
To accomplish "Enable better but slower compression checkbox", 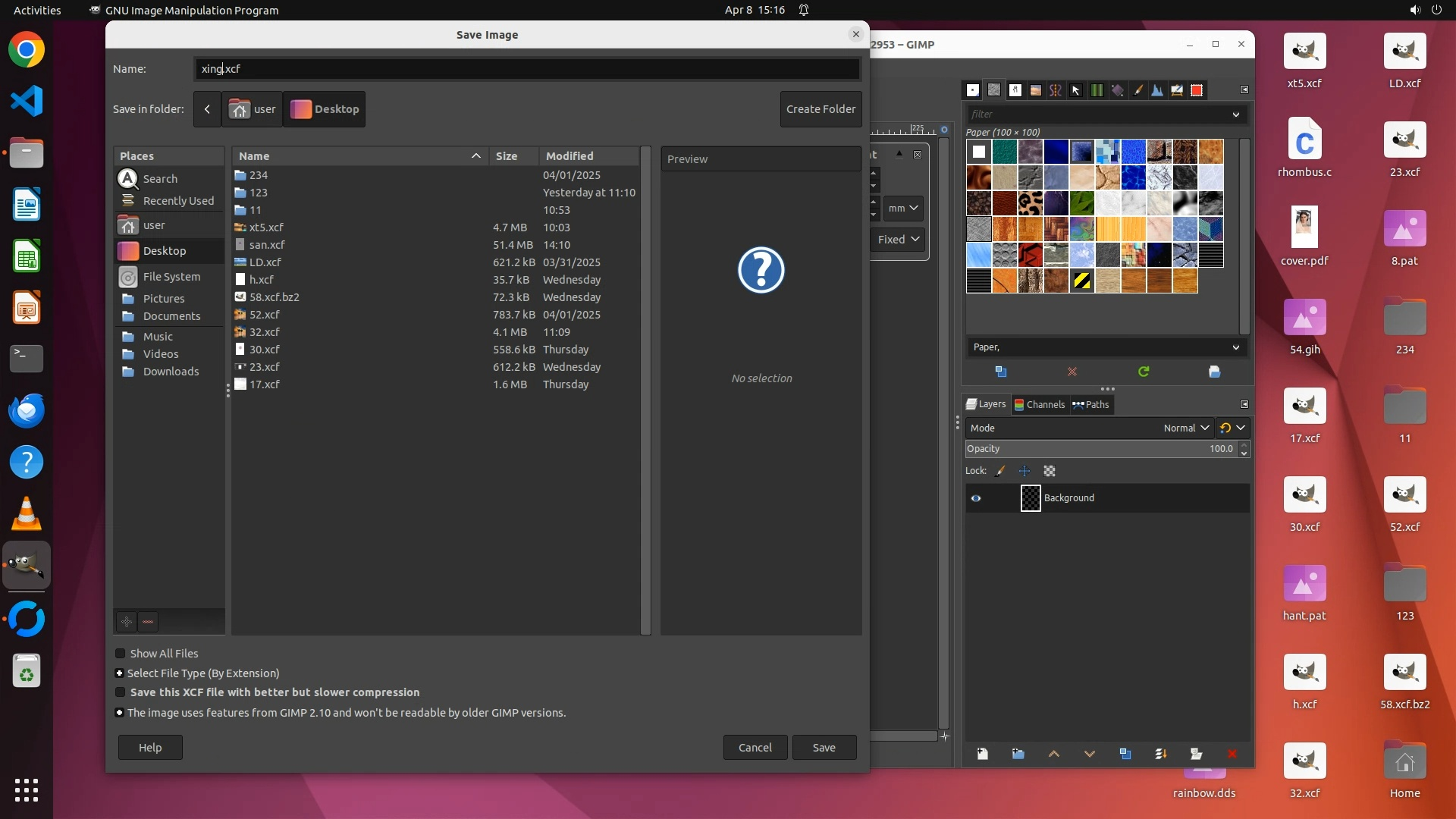I will pos(120,692).
